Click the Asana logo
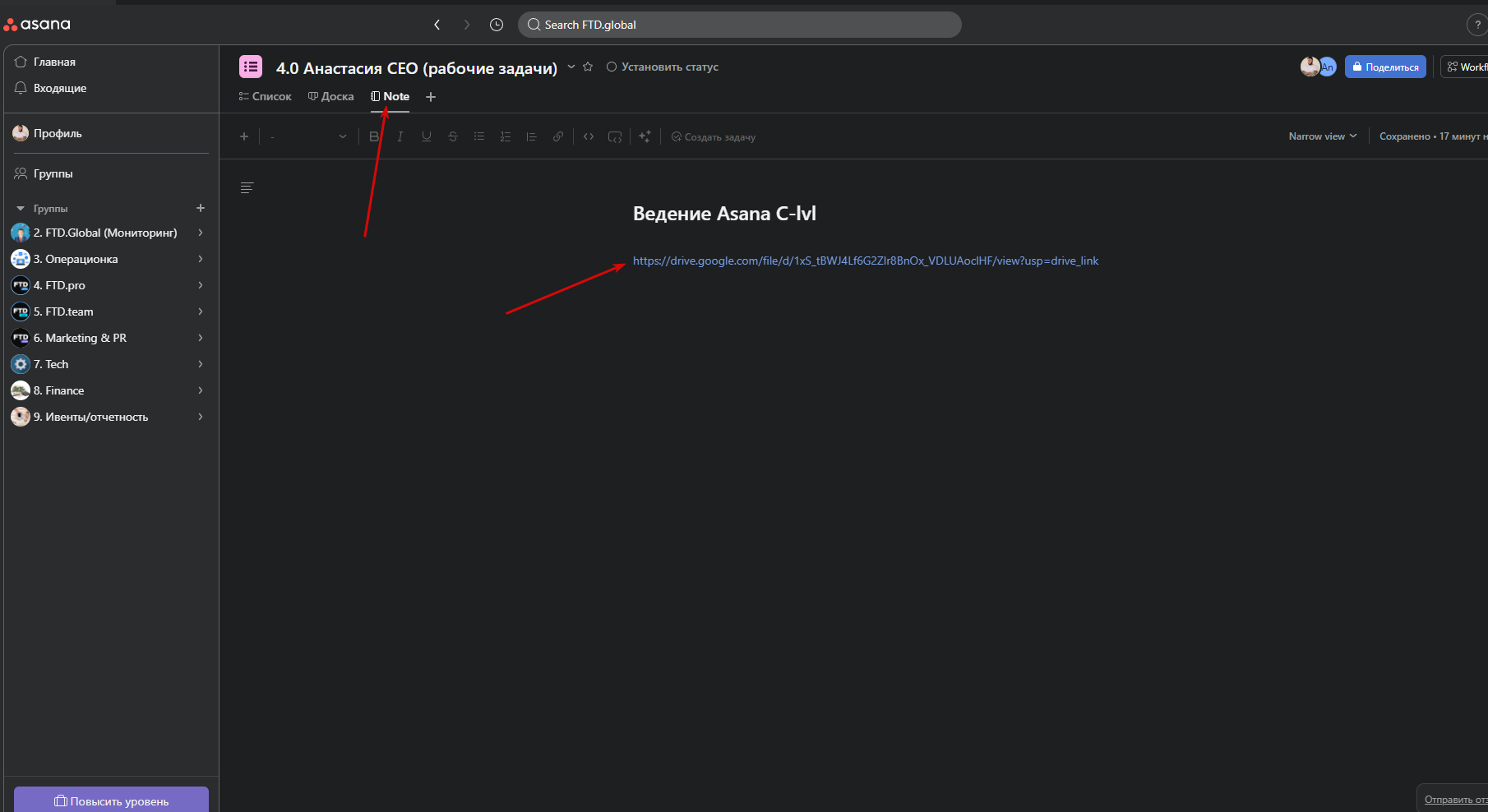Viewport: 1488px width, 812px height. tap(38, 25)
